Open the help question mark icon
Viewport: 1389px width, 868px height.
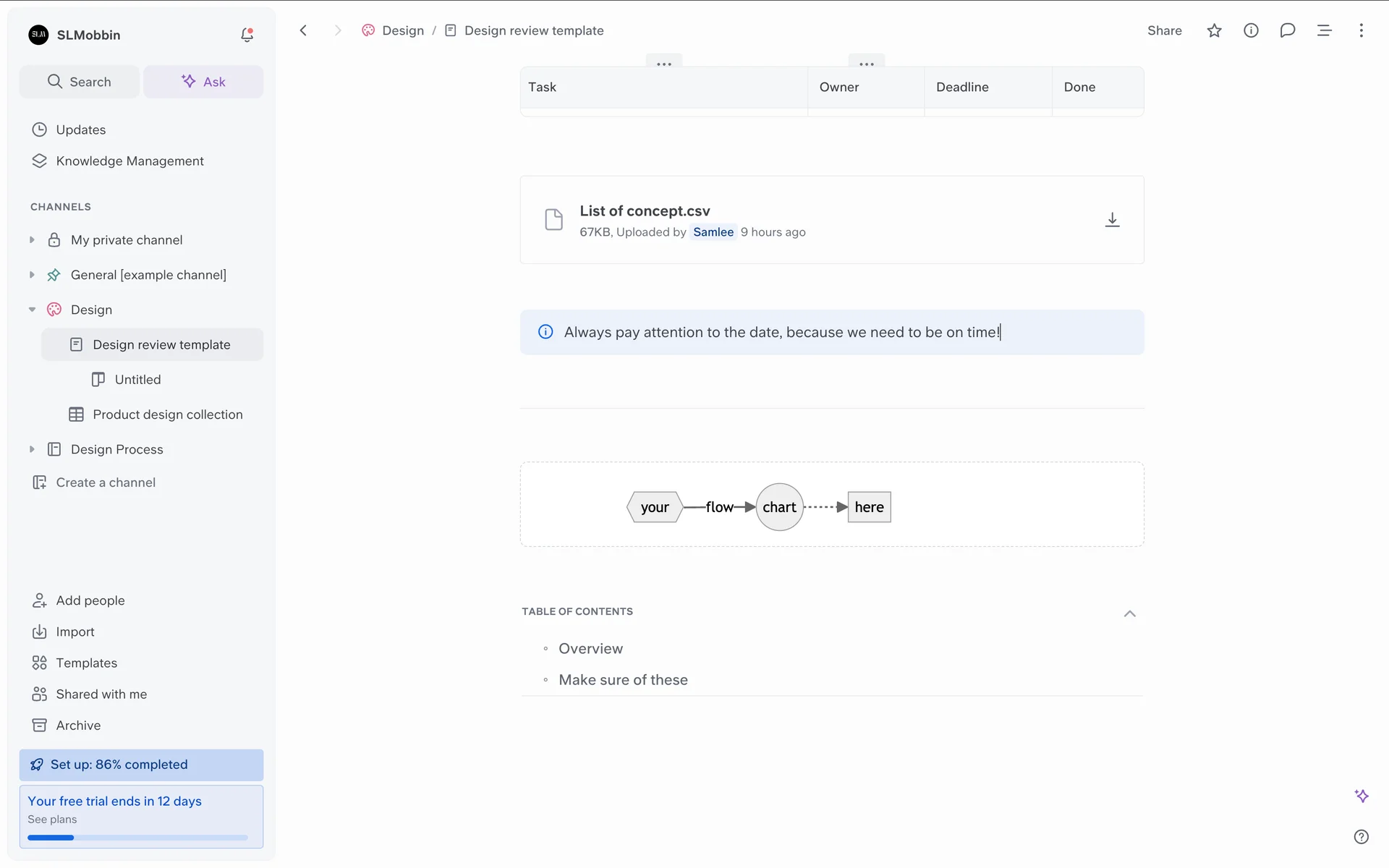[1361, 837]
